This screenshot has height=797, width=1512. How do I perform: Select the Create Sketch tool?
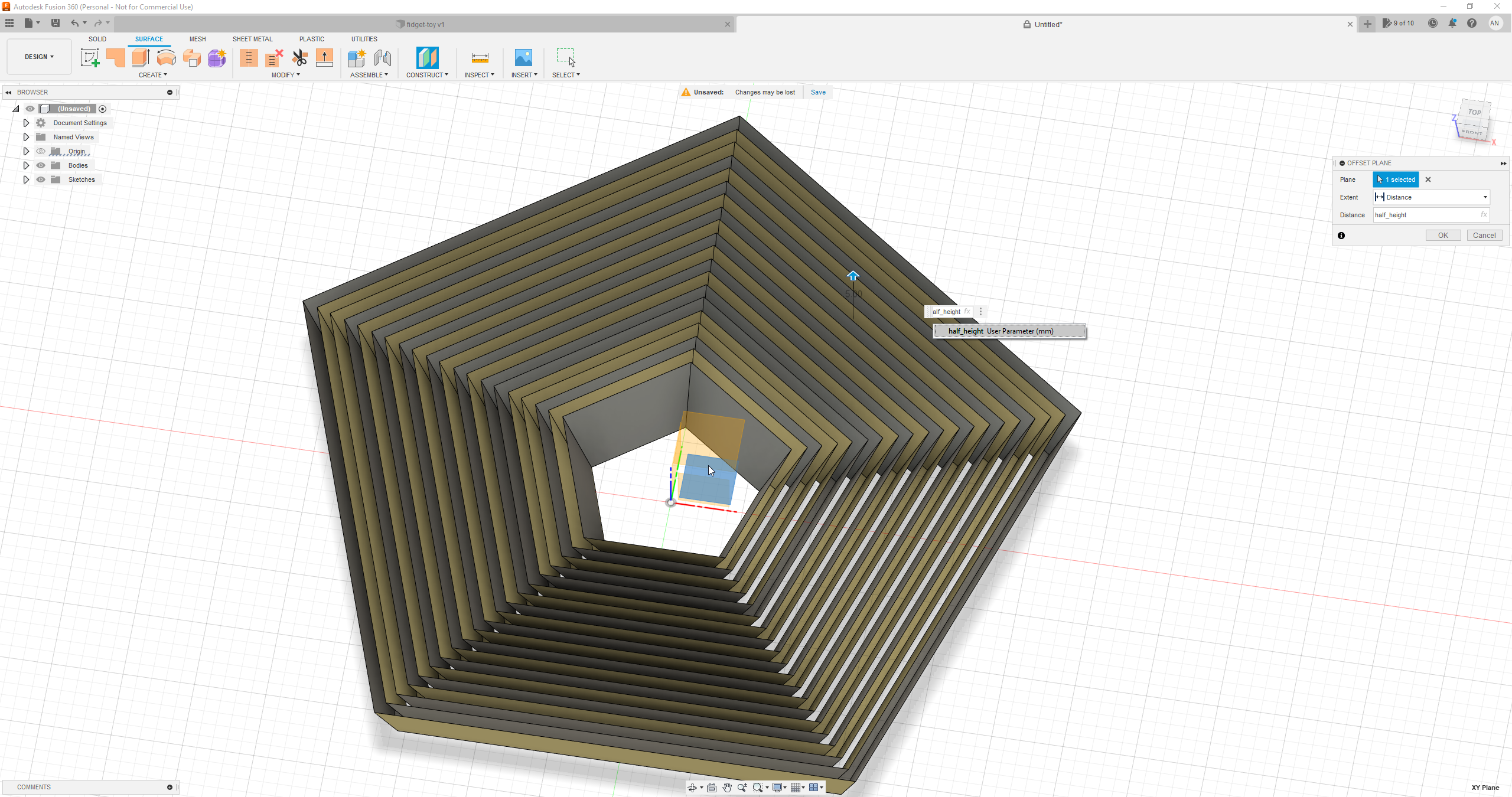[x=90, y=57]
